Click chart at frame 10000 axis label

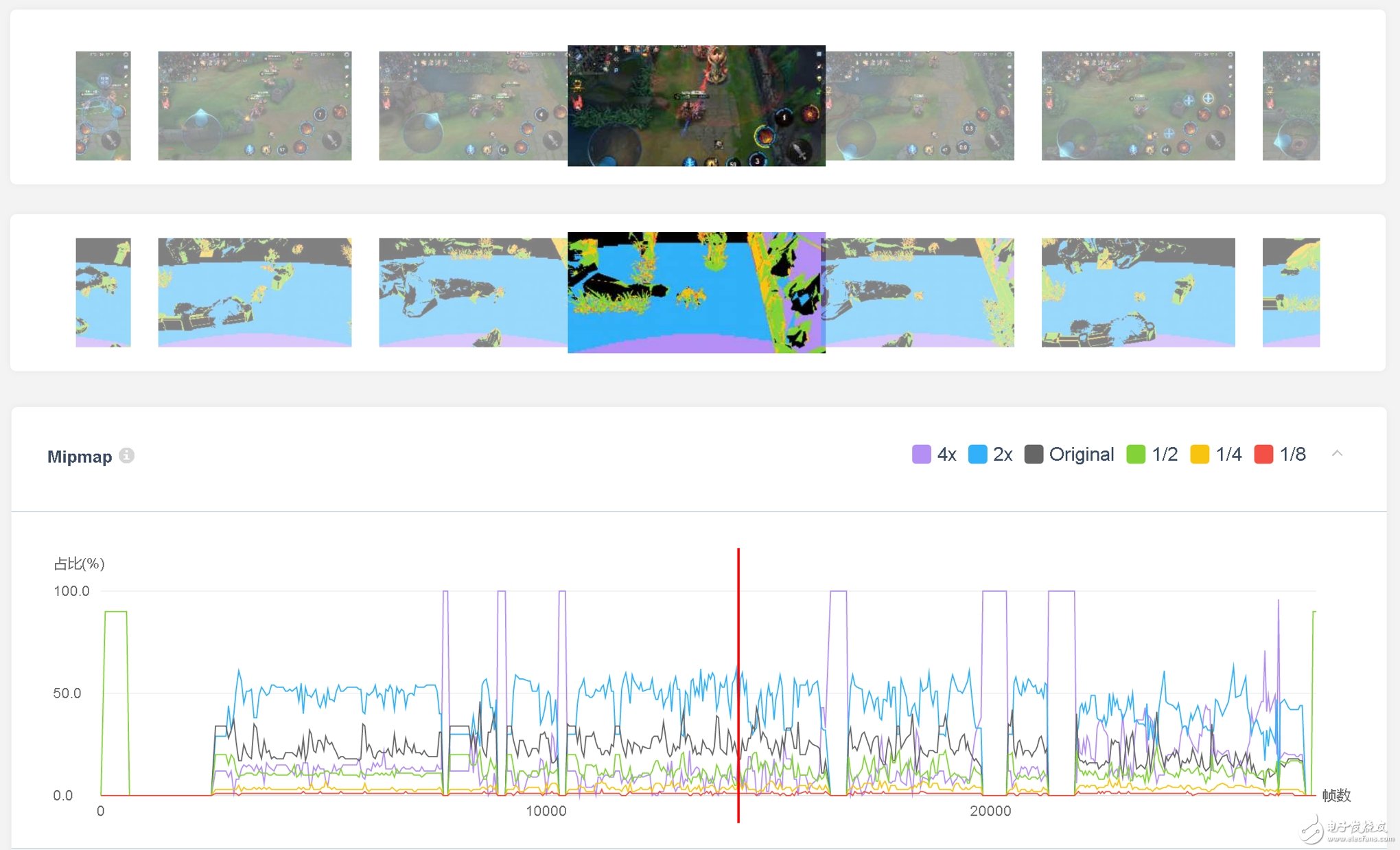[x=546, y=811]
